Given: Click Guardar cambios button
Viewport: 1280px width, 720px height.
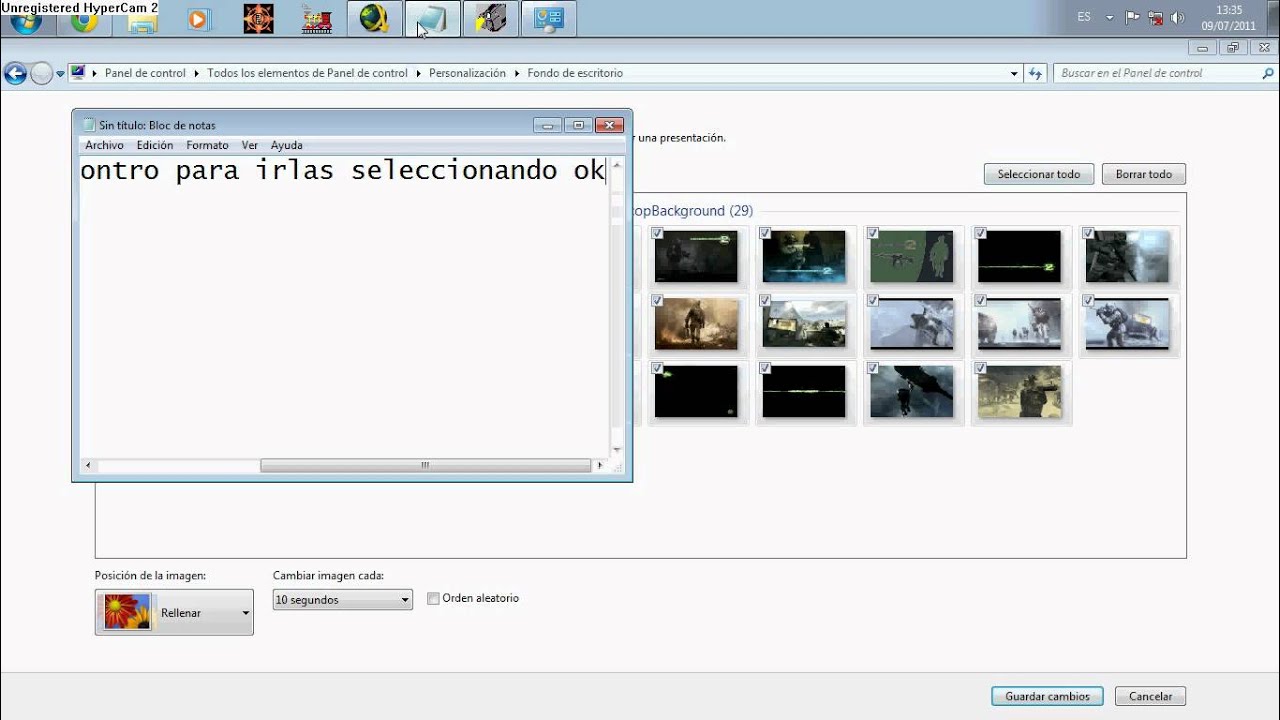Looking at the screenshot, I should coord(1047,696).
